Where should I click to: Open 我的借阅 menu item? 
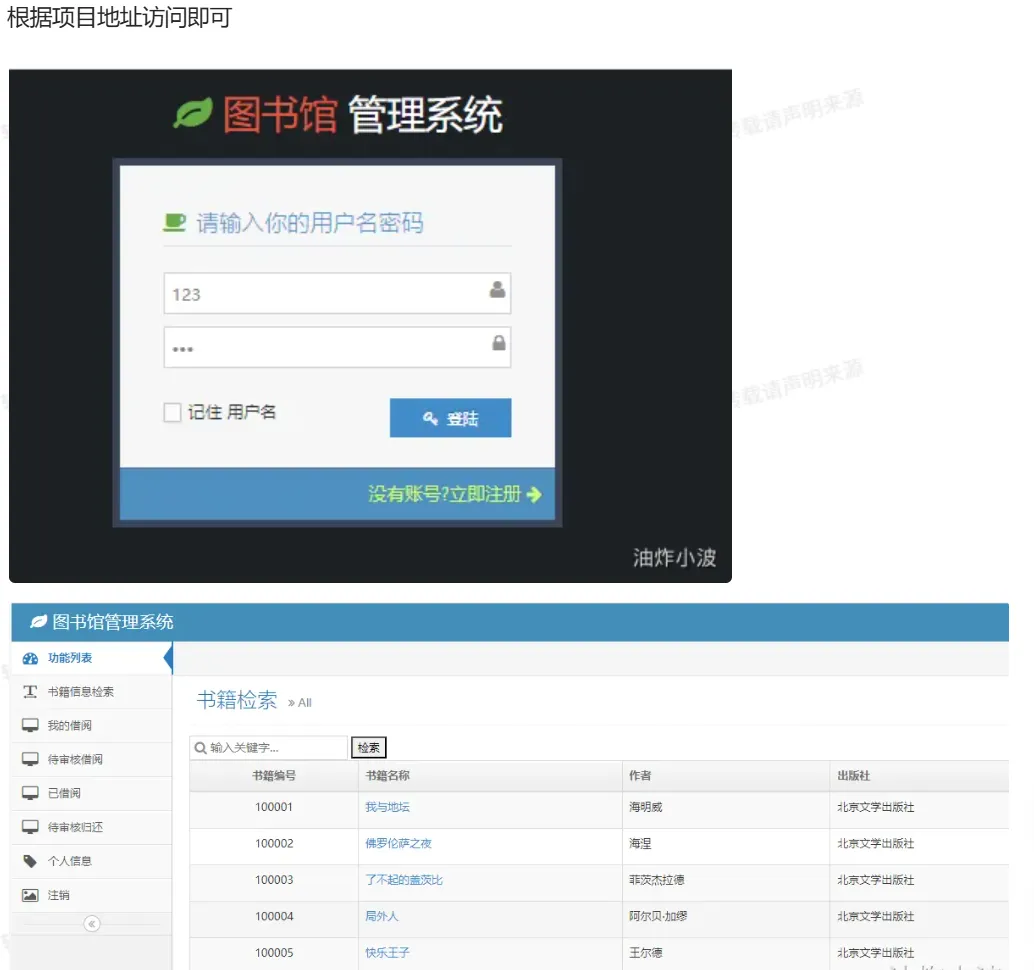[x=92, y=725]
